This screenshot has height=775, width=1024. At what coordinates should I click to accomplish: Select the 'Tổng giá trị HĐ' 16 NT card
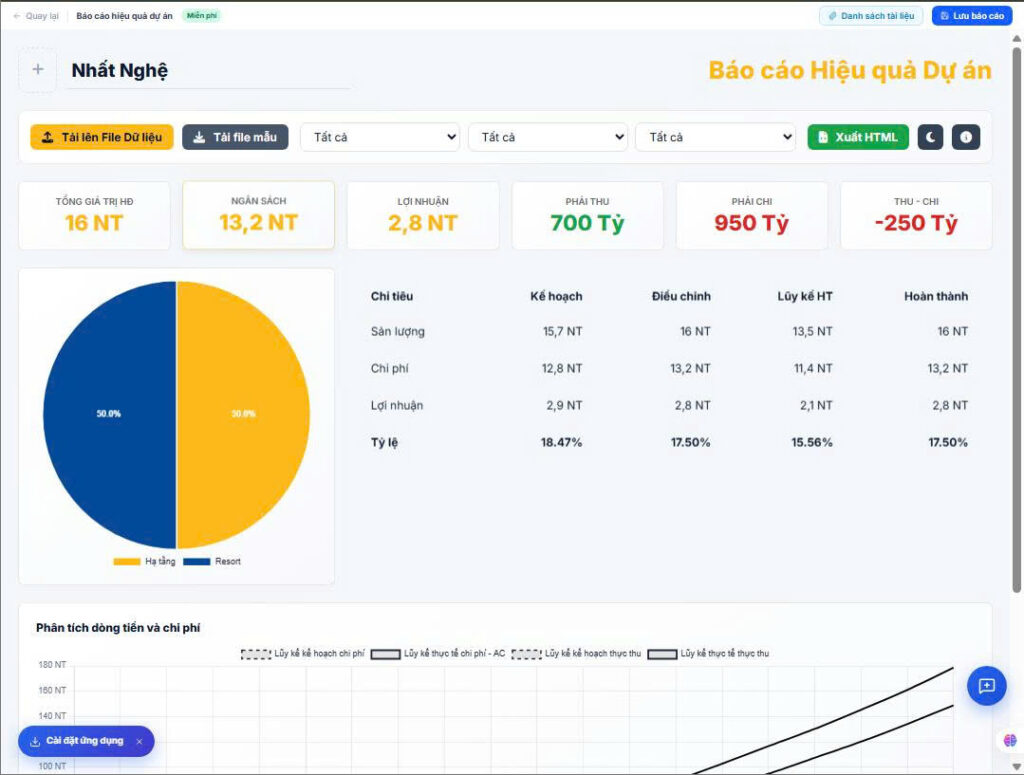95,215
